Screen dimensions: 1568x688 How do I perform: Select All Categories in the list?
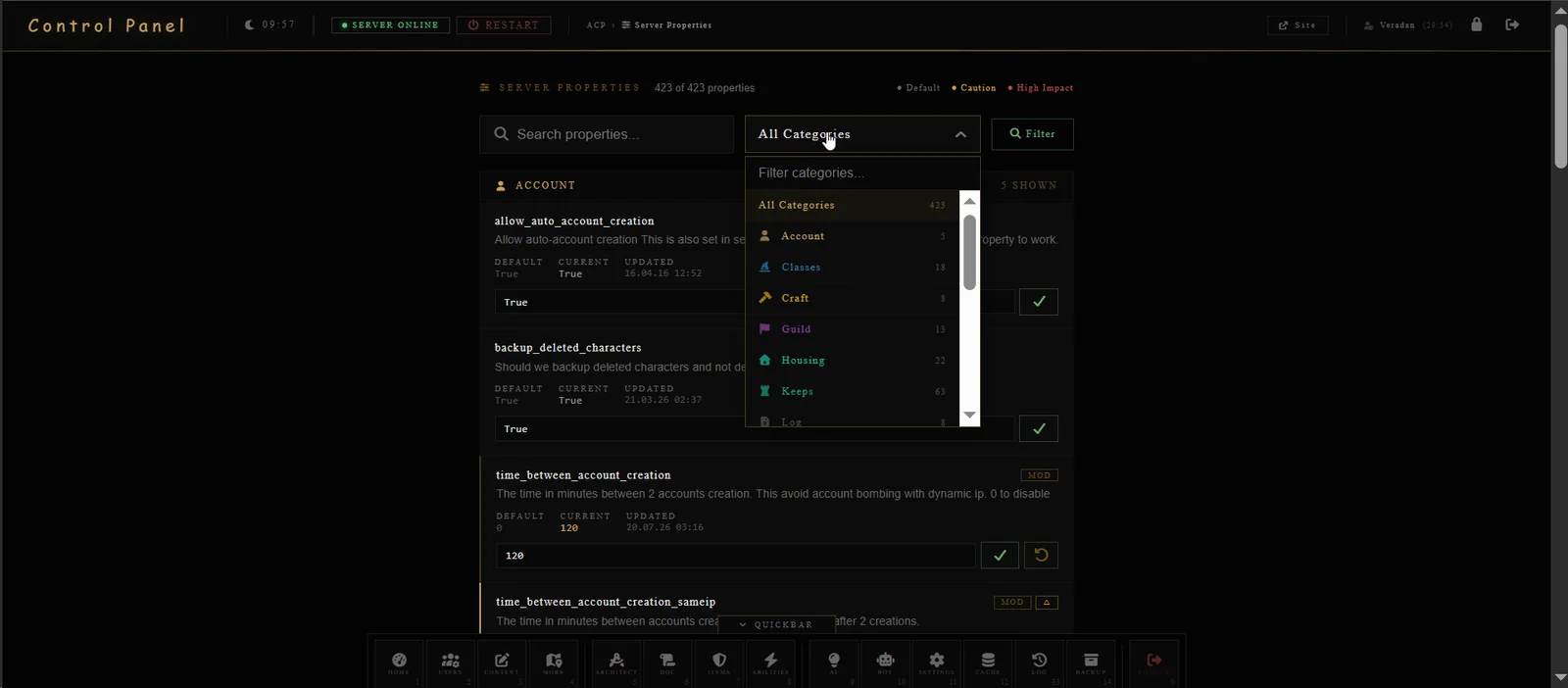click(852, 205)
